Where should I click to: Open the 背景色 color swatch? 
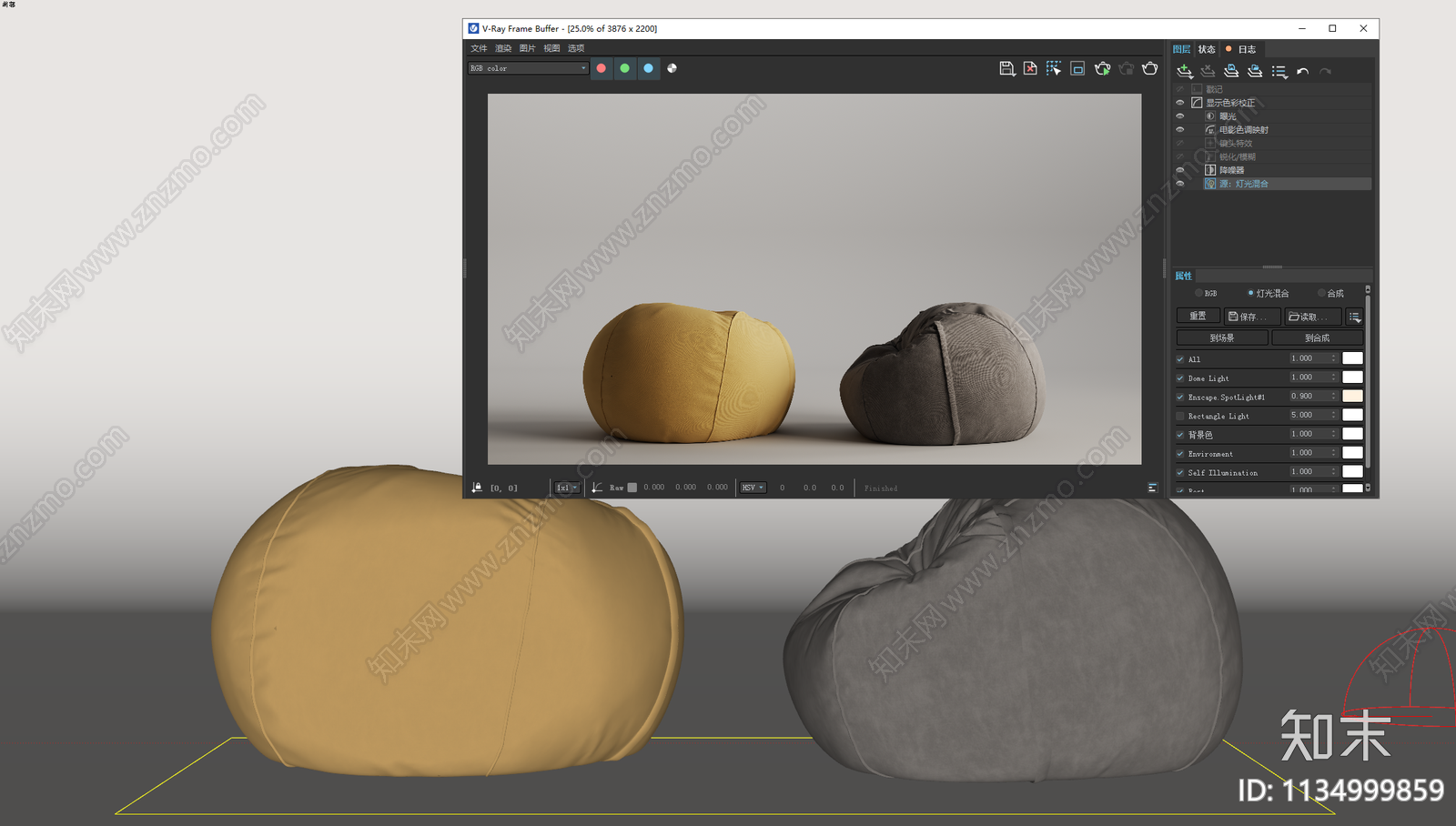pos(1352,434)
